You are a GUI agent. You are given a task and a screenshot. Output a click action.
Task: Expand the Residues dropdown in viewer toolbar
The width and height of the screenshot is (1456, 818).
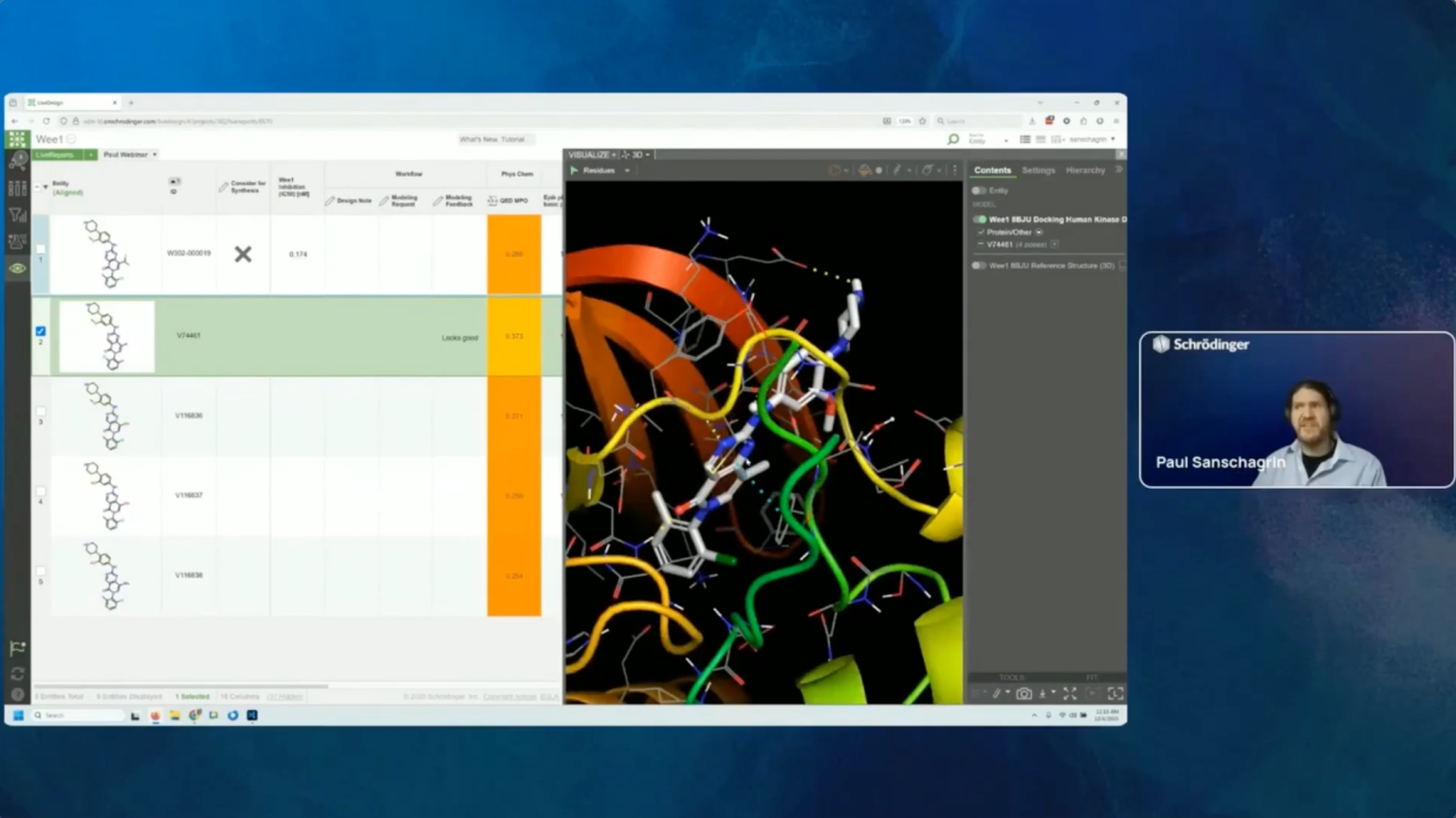(626, 171)
